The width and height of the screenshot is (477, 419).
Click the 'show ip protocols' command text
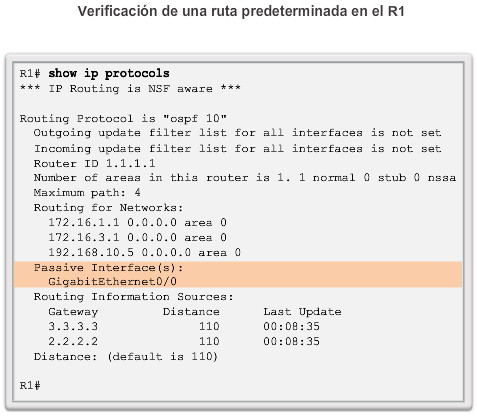[109, 74]
